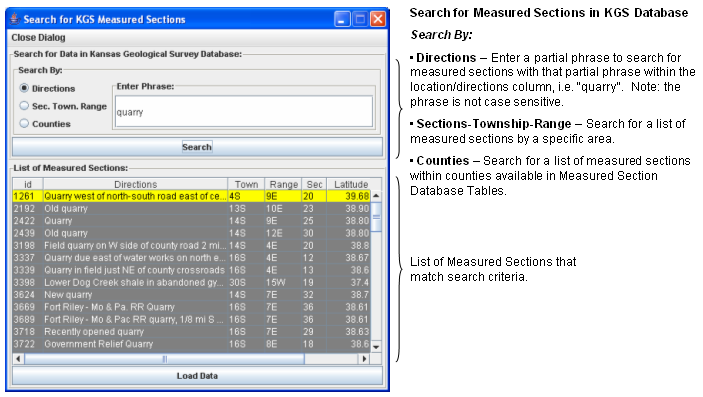Click the 10E range cell
The image size is (703, 397).
tap(283, 209)
